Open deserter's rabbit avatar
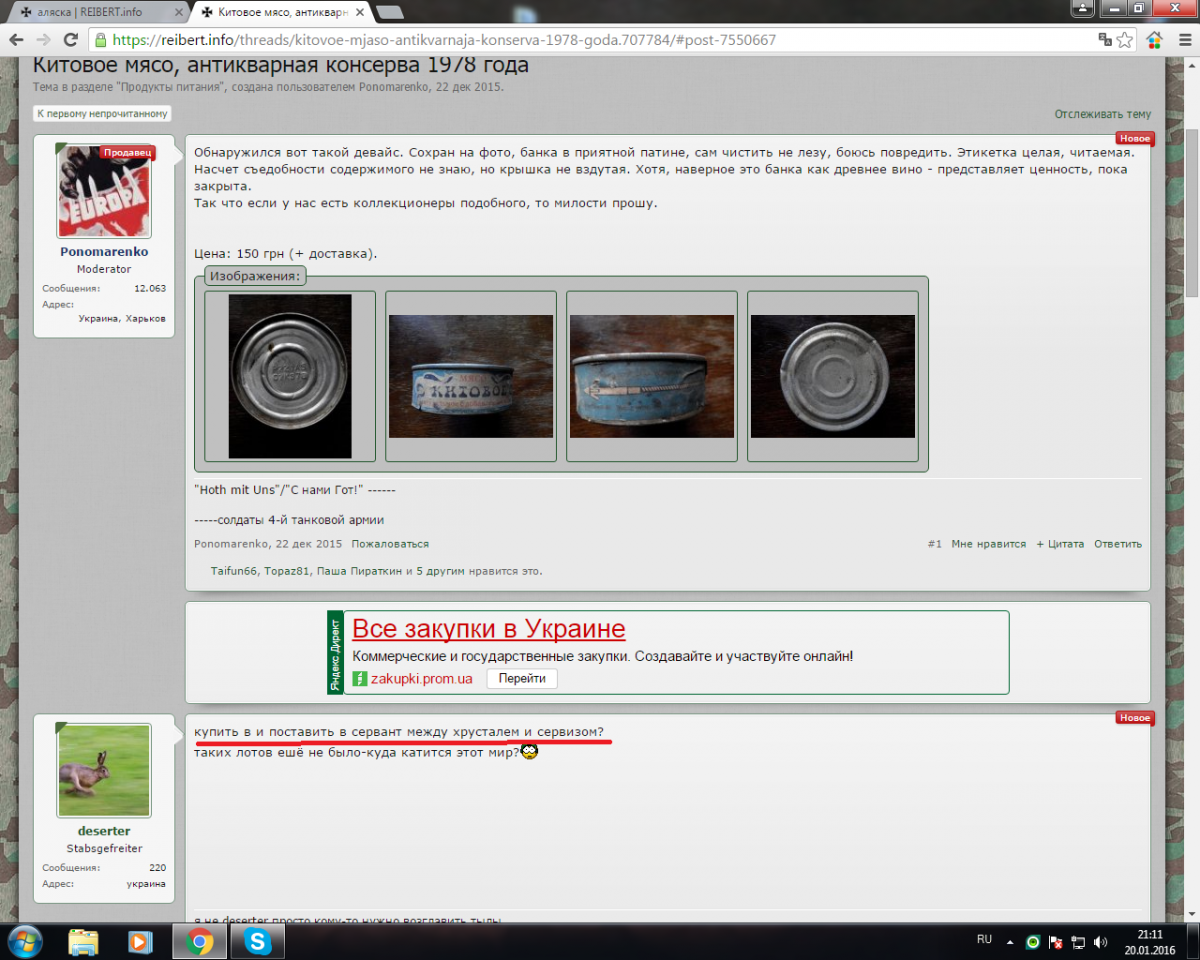The image size is (1200, 960). (104, 770)
